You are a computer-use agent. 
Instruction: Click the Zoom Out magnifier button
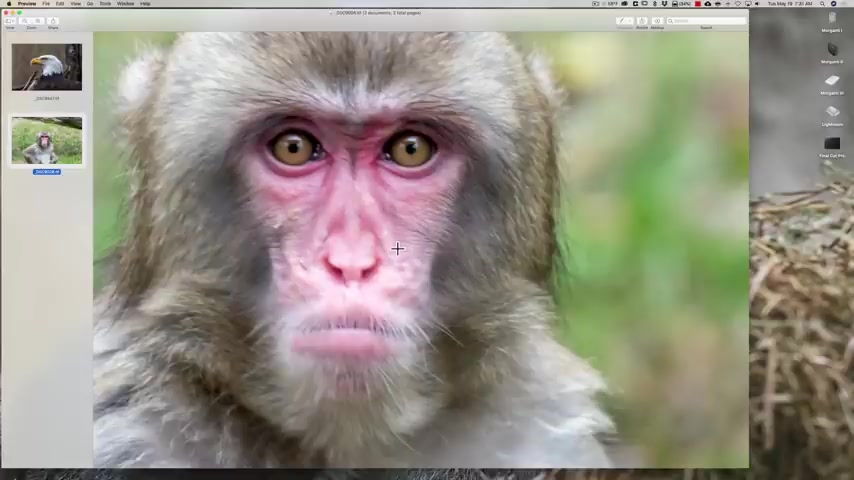25,21
